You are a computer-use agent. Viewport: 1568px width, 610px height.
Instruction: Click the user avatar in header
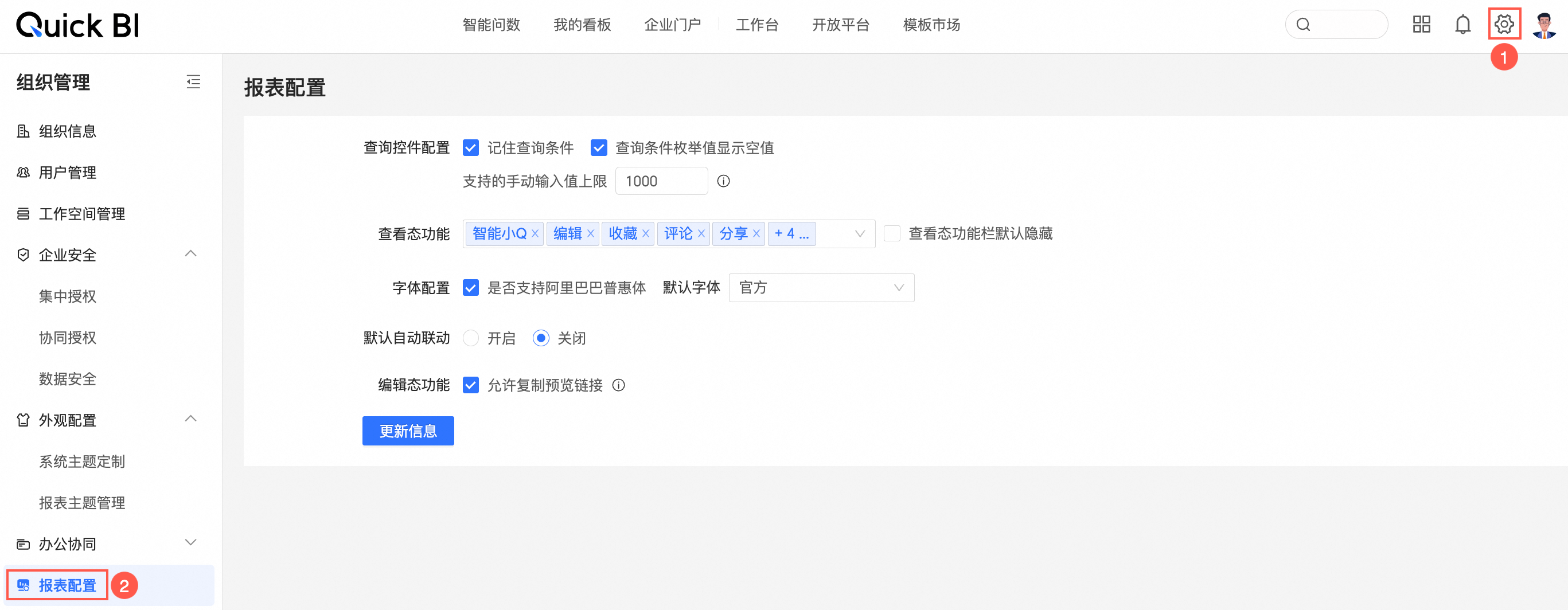tap(1544, 25)
